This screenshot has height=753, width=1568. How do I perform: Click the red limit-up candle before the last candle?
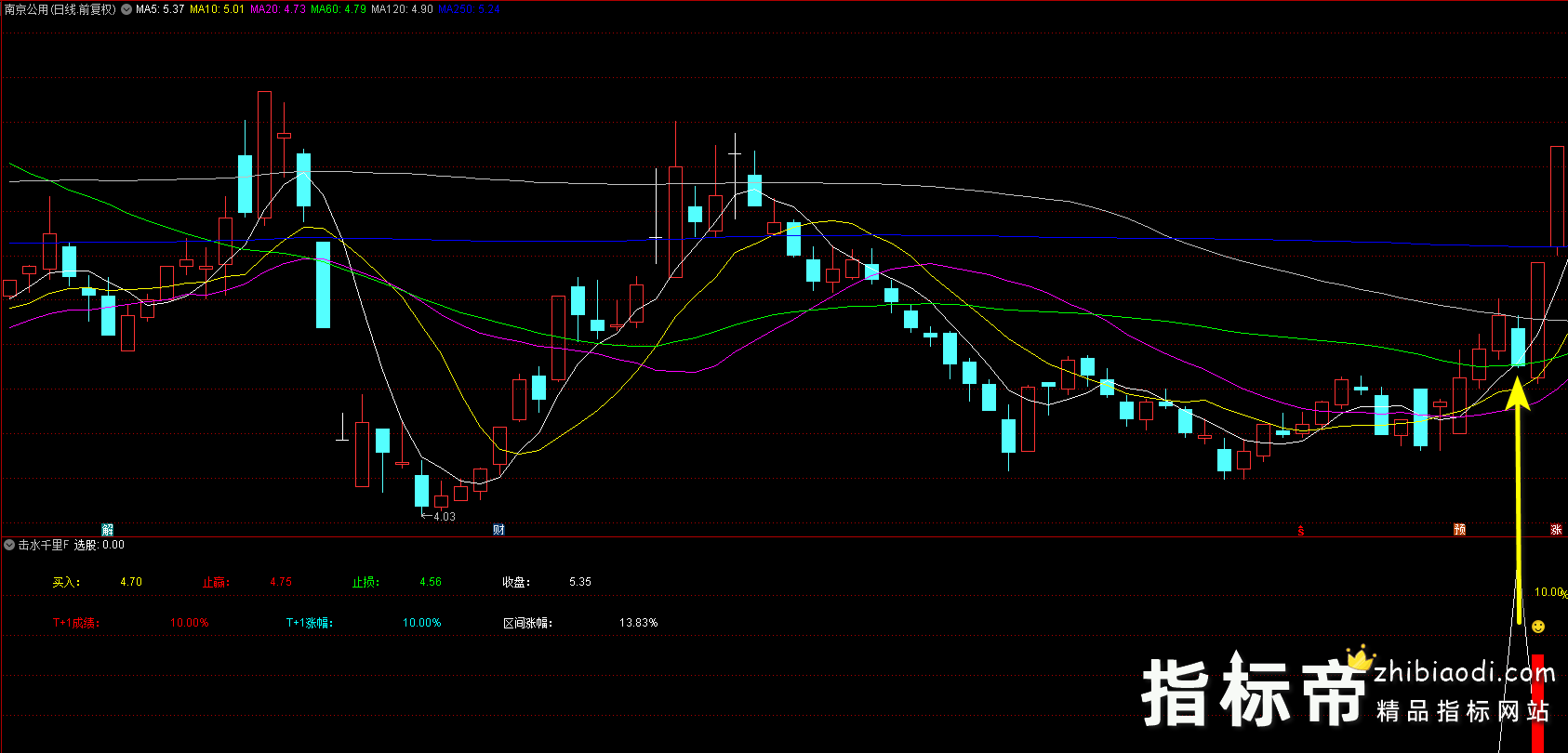pyautogui.click(x=1537, y=321)
